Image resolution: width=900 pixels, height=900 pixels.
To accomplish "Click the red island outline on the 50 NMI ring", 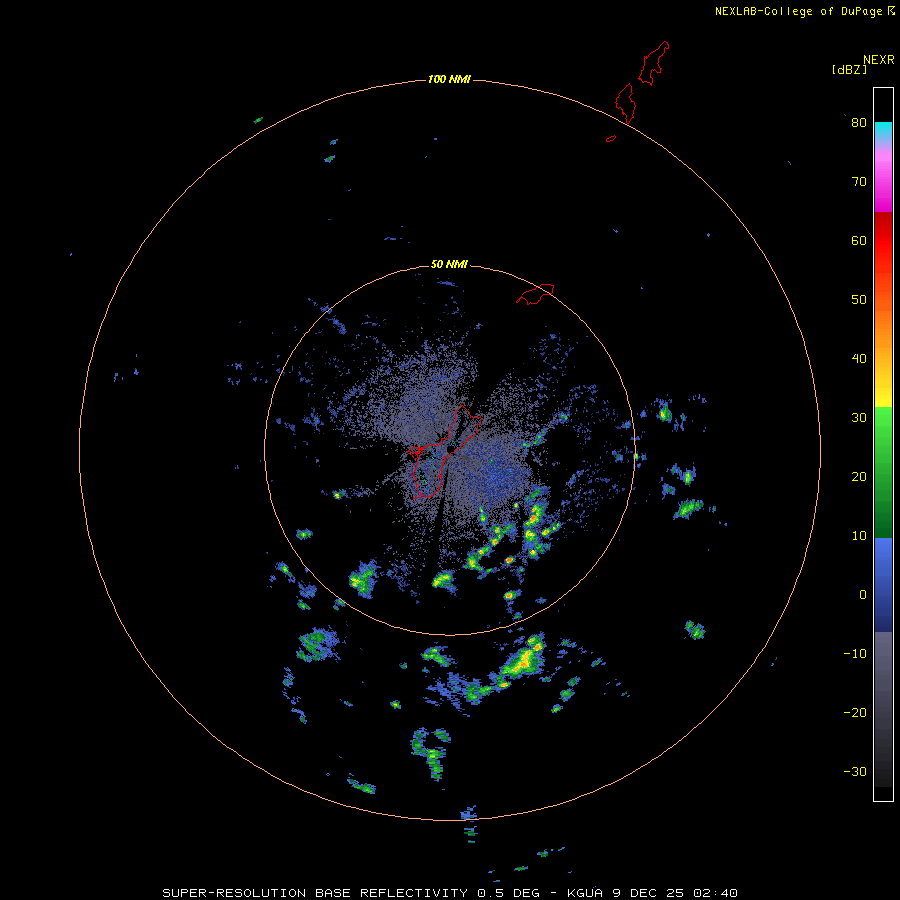I will coord(535,293).
